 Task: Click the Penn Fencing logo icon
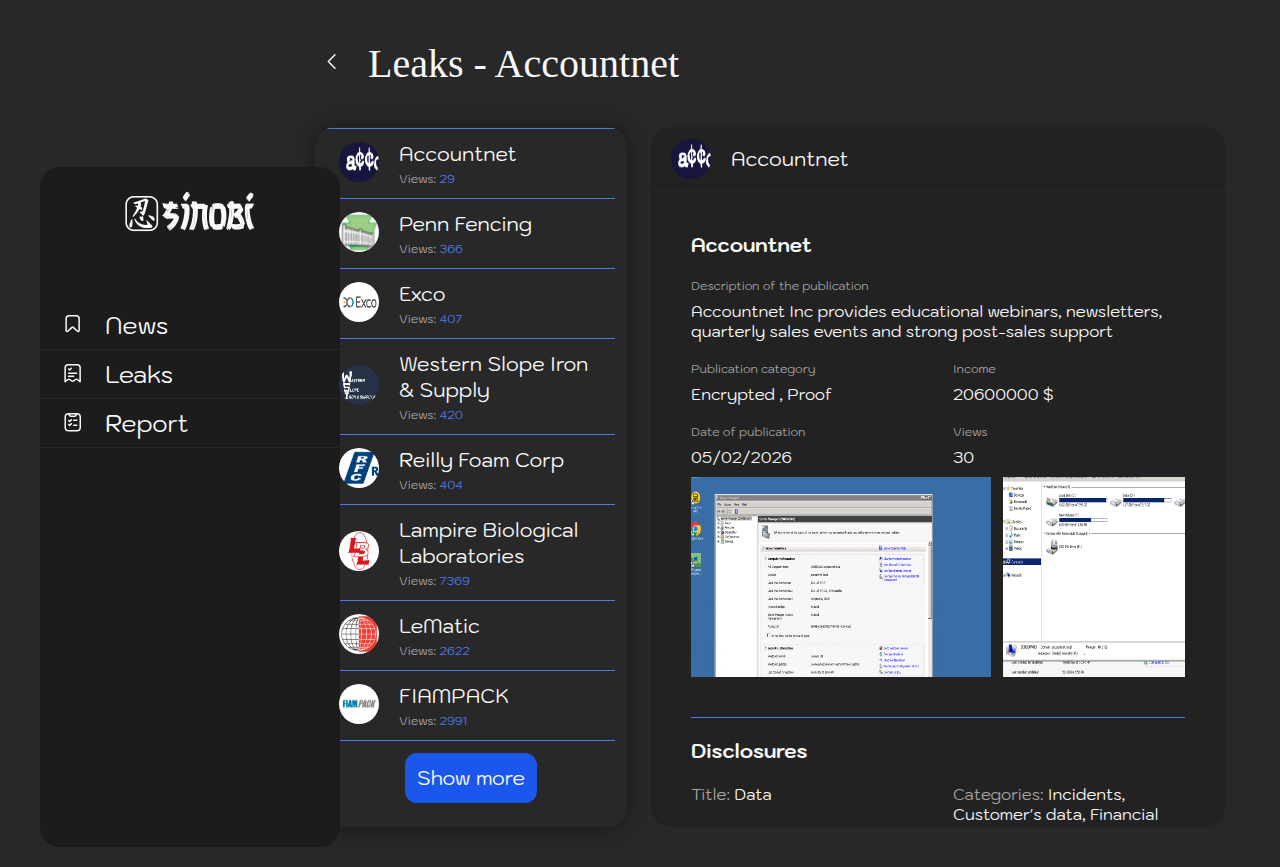(358, 232)
